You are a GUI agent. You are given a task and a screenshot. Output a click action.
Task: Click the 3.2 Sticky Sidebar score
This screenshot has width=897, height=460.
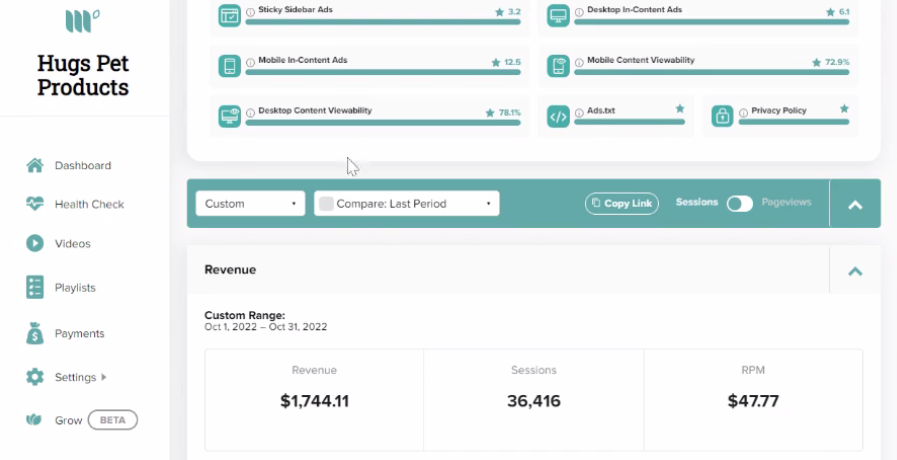[514, 12]
